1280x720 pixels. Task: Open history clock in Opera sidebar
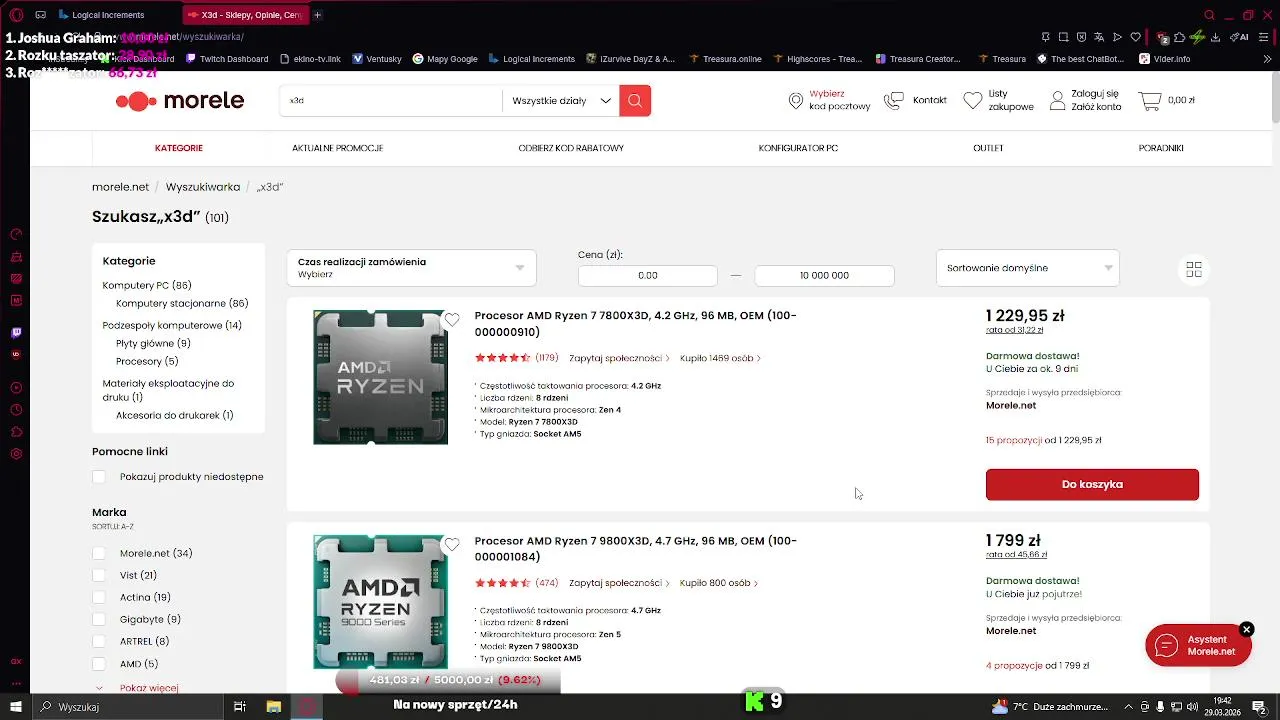[x=16, y=410]
